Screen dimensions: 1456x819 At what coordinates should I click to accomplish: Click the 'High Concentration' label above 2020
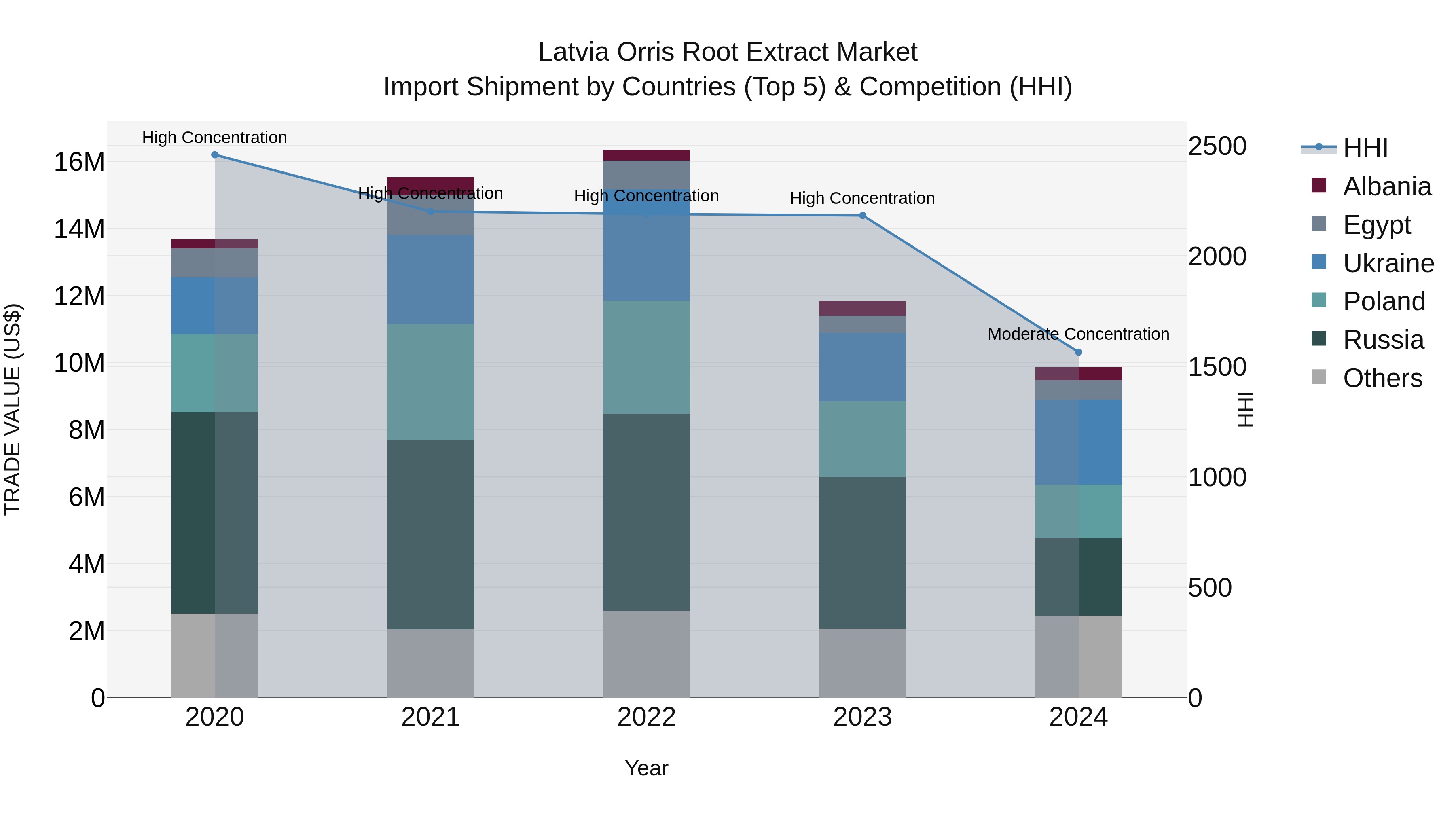click(x=215, y=138)
